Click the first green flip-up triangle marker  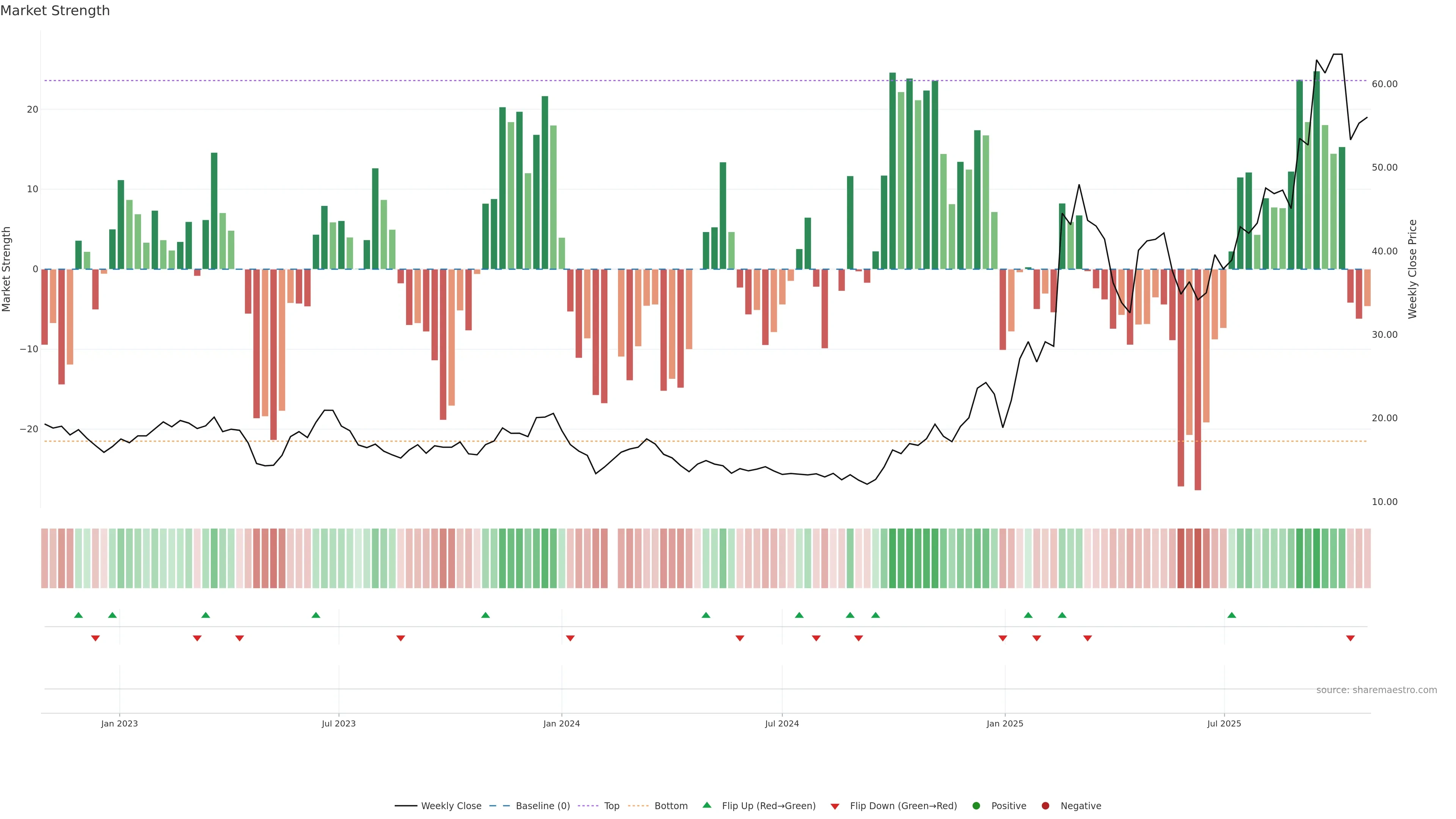tap(78, 615)
